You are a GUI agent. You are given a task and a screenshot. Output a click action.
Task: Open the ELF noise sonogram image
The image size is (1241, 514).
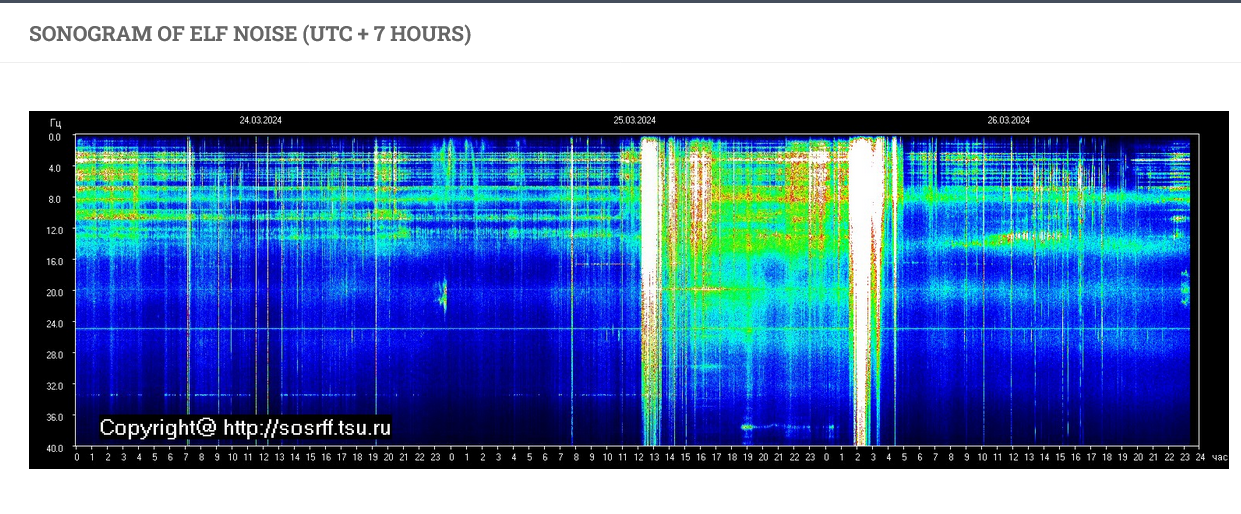(629, 290)
